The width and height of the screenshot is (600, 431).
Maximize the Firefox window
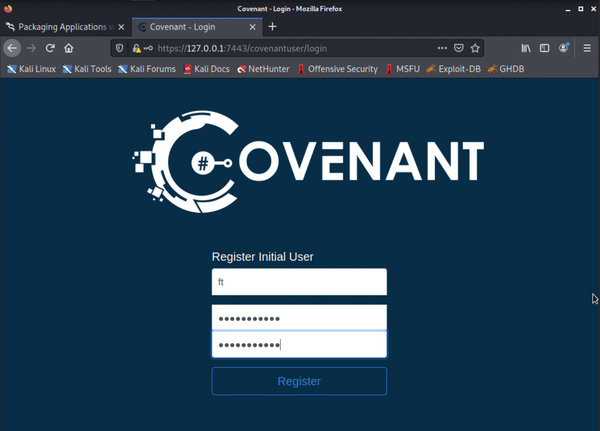581,8
